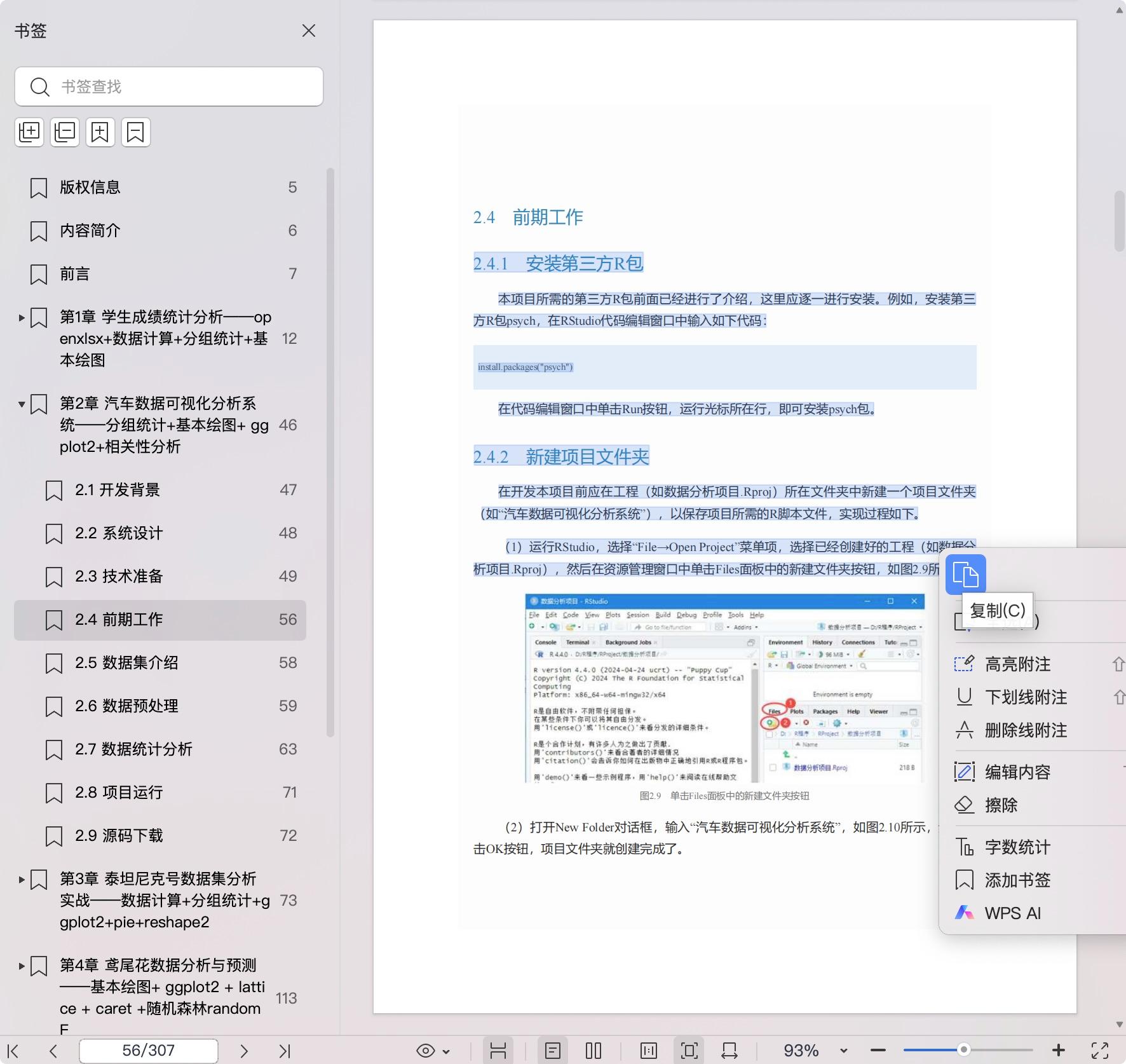The height and width of the screenshot is (1064, 1126).
Task: Expand the 第1章 学生成绩统计分析 bookmark
Action: [x=22, y=317]
